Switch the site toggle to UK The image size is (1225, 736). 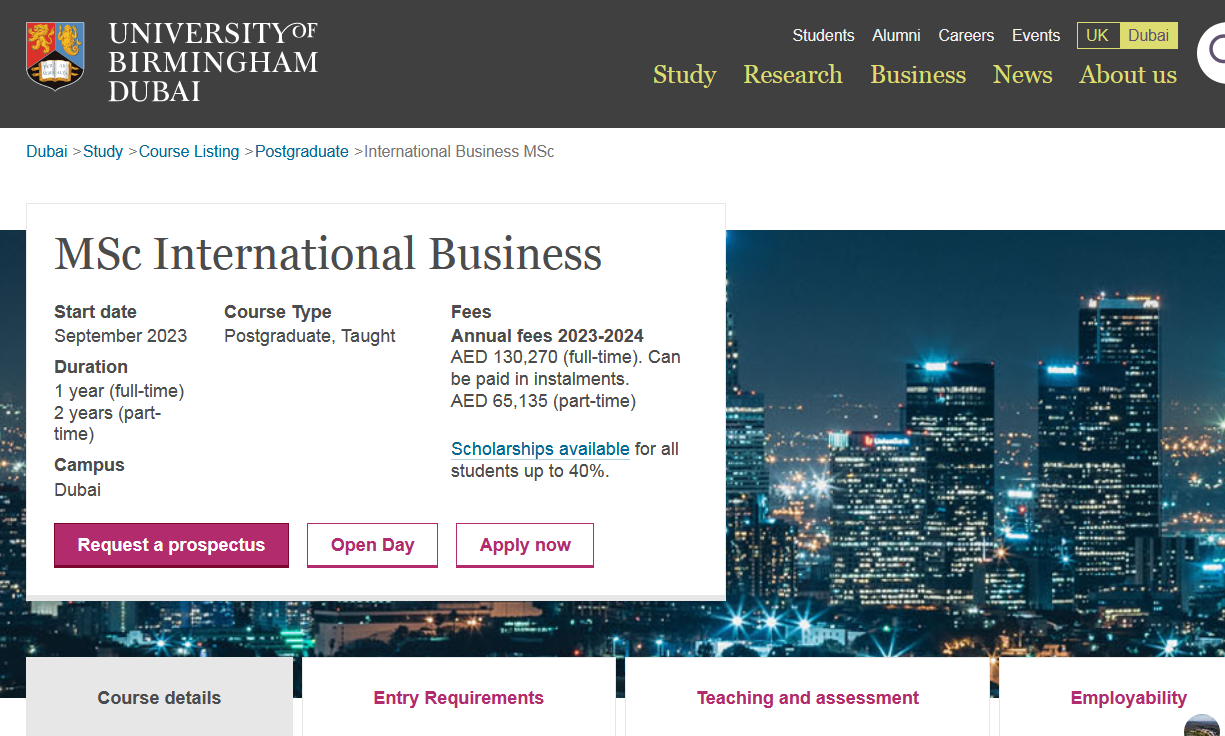(1097, 36)
